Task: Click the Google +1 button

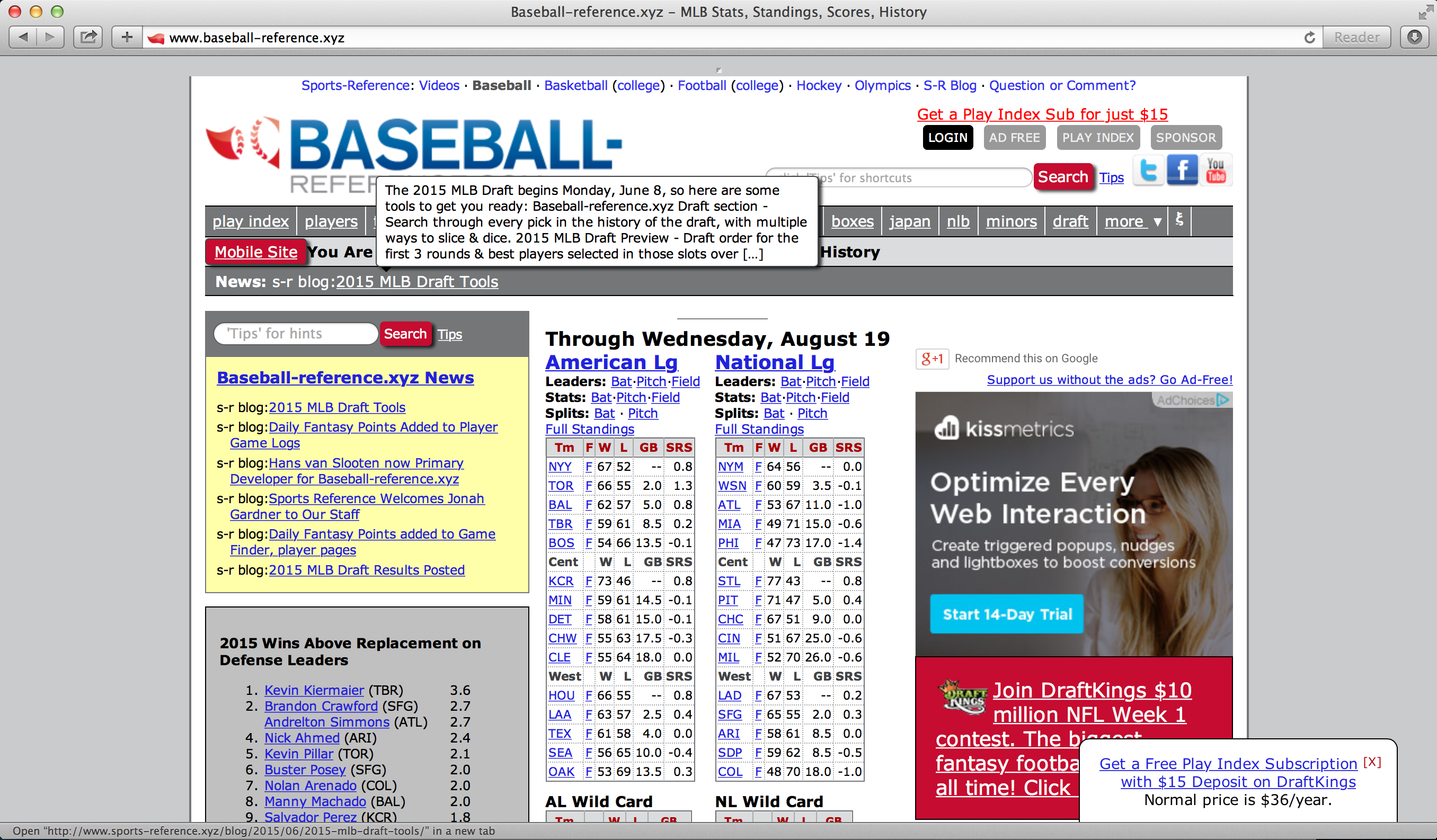Action: tap(933, 359)
